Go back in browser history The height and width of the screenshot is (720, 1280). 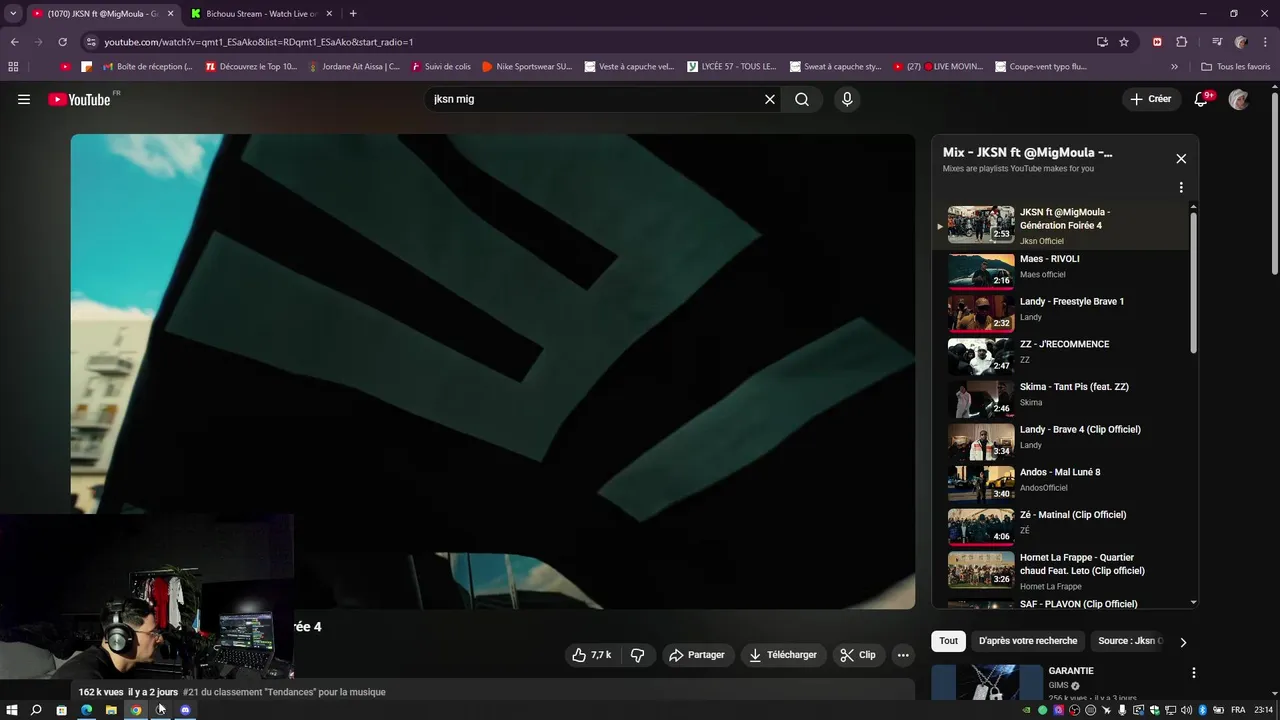(x=14, y=42)
